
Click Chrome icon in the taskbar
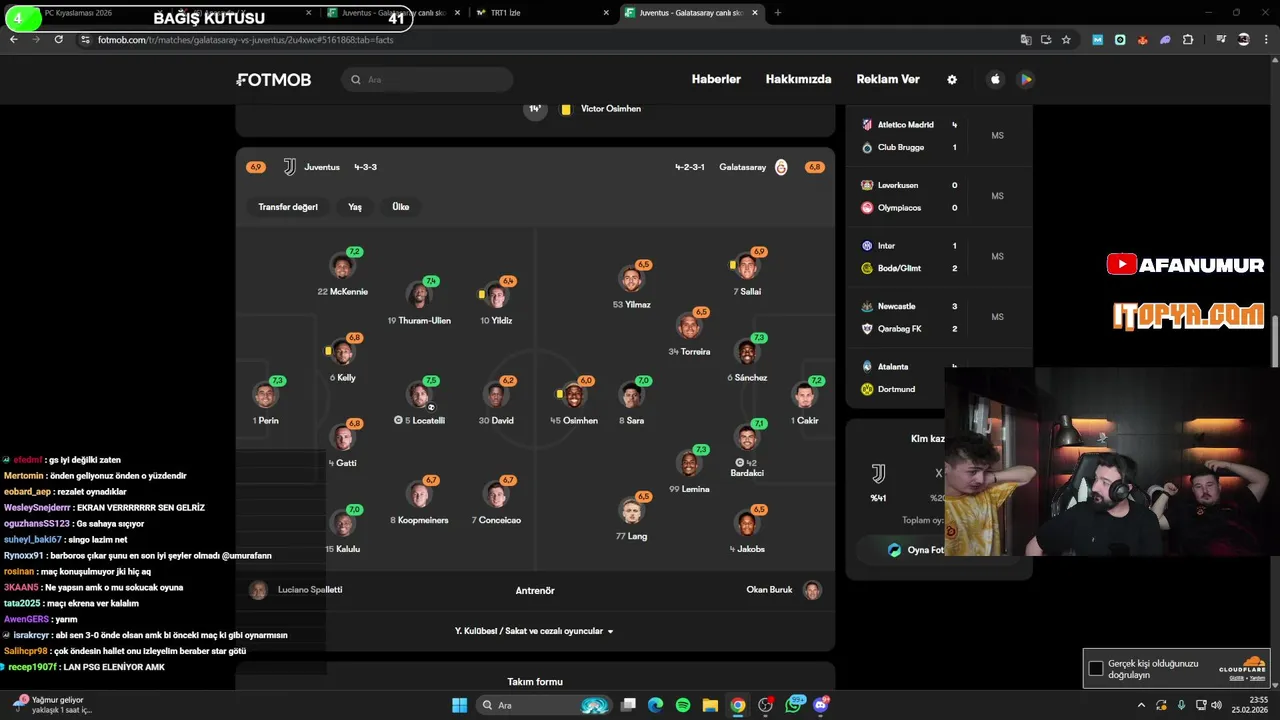(738, 705)
